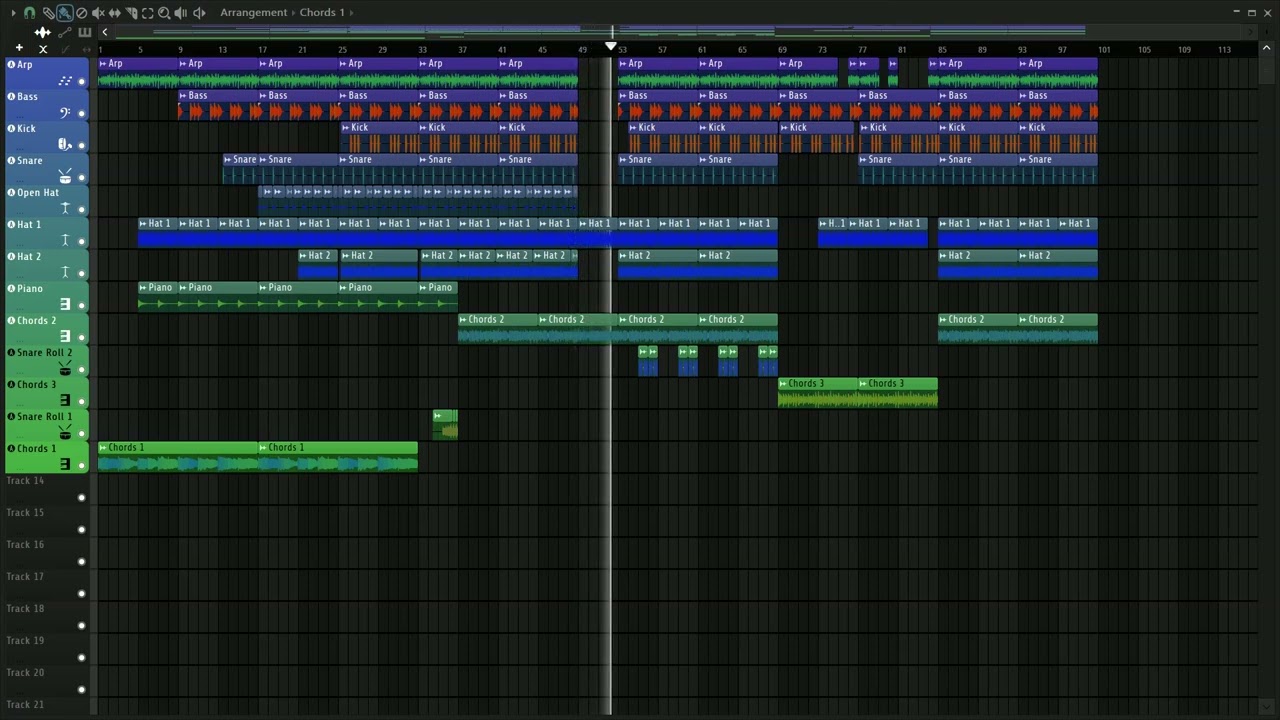Click the piano keys pattern icon
The width and height of the screenshot is (1280, 720).
pyautogui.click(x=85, y=32)
